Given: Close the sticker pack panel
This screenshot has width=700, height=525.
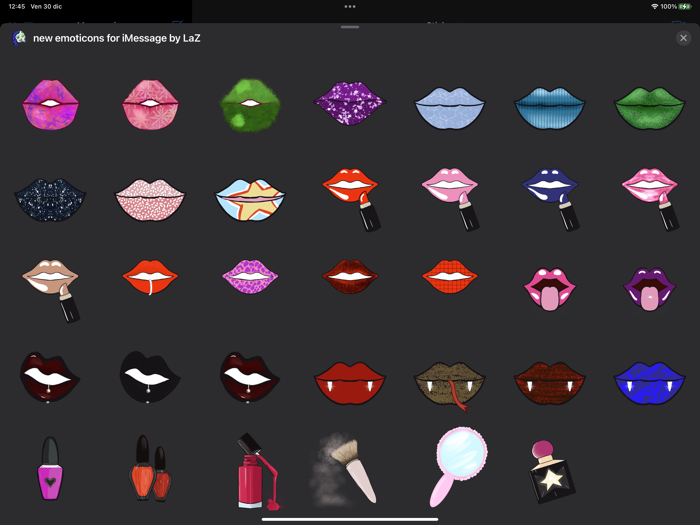Looking at the screenshot, I should (683, 38).
